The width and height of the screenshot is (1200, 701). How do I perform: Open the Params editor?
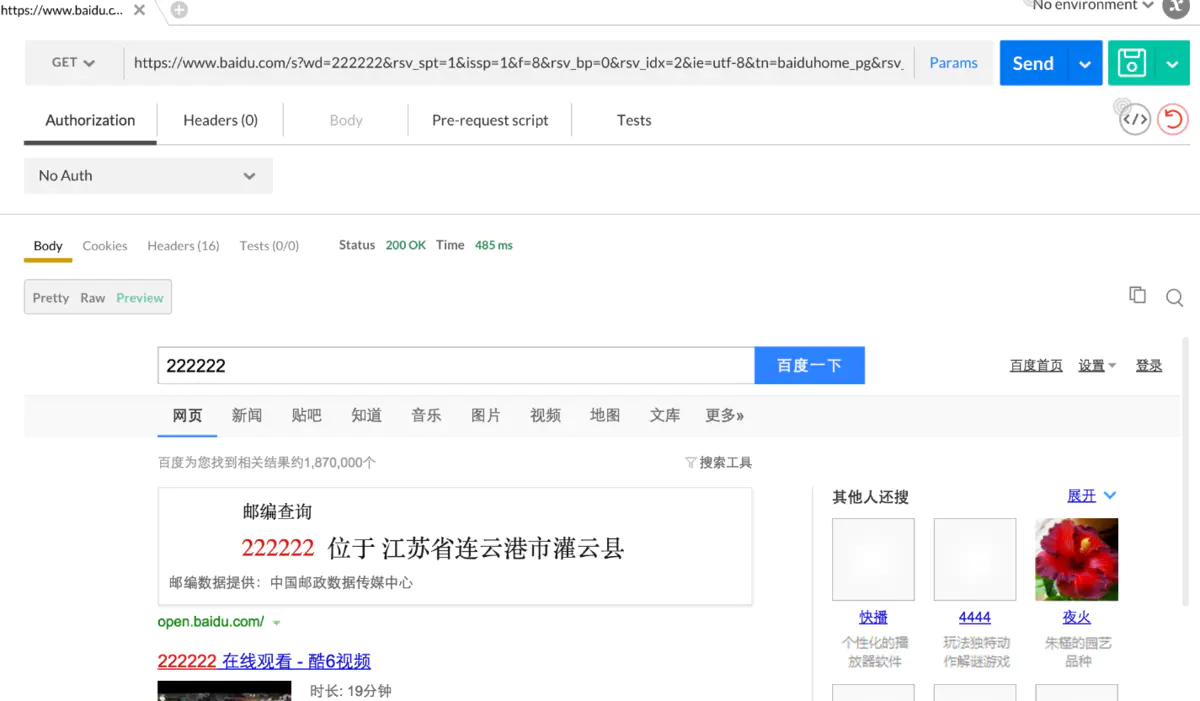[x=953, y=62]
